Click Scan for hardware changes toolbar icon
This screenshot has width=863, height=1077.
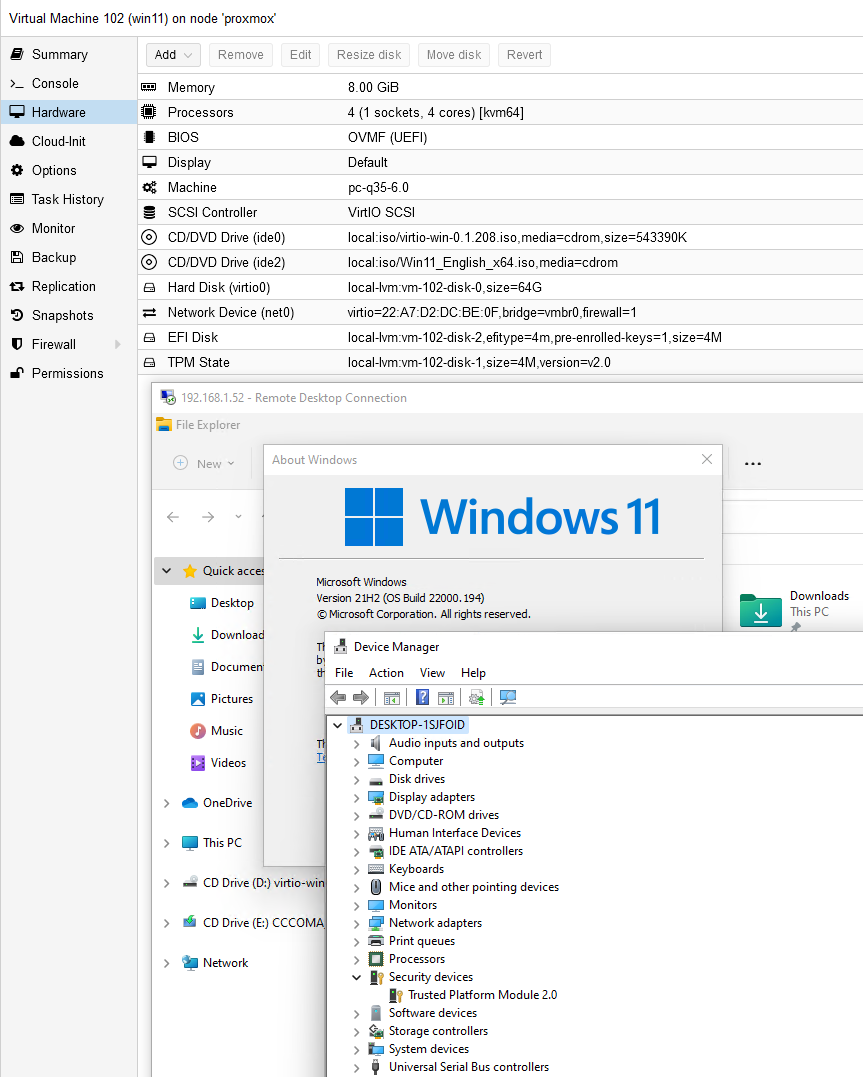[x=508, y=698]
